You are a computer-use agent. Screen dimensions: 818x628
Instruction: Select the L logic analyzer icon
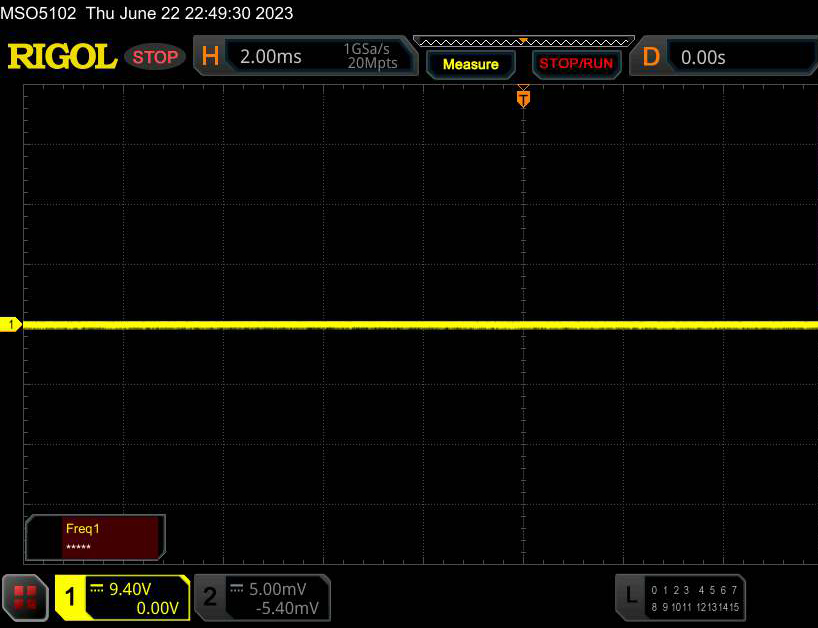point(630,597)
